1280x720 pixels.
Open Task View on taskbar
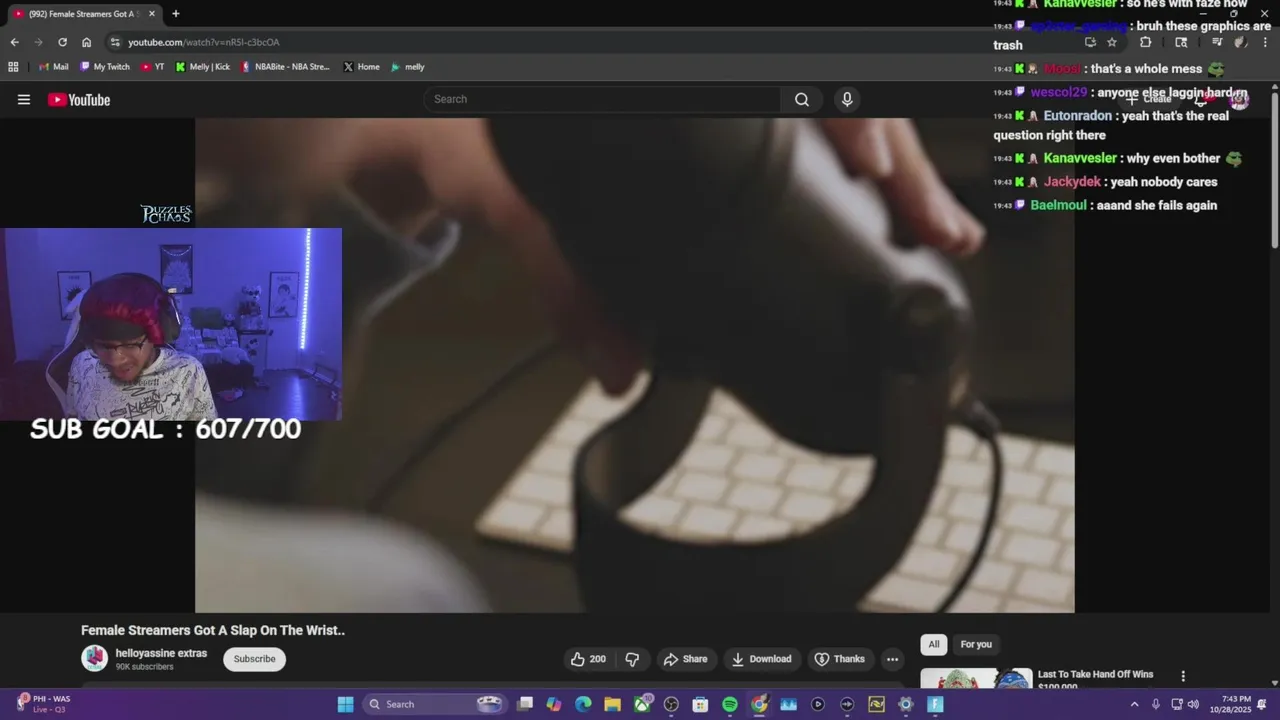click(x=525, y=704)
